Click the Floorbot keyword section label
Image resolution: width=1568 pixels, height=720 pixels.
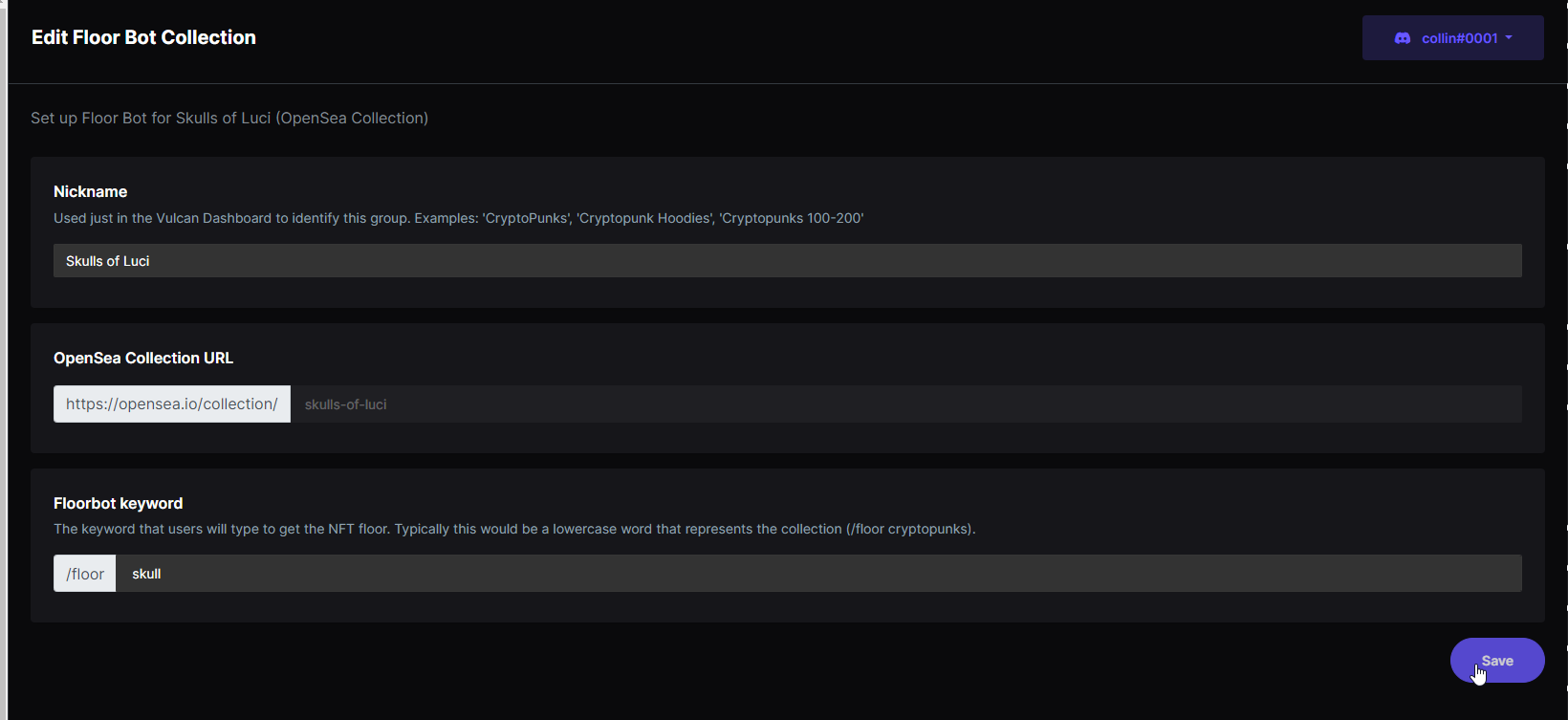(x=118, y=503)
